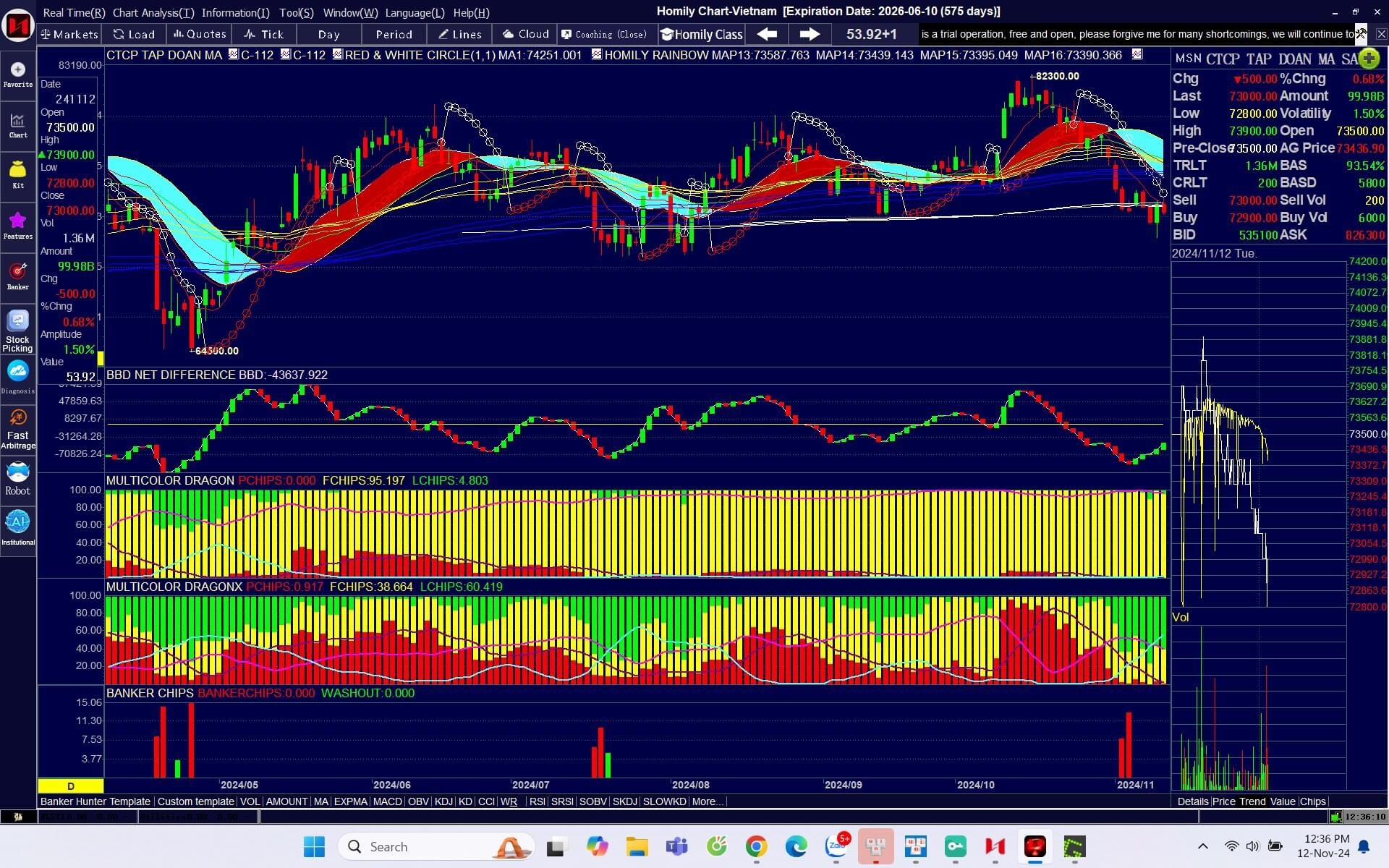Open the Information(I) menu

pyautogui.click(x=235, y=12)
